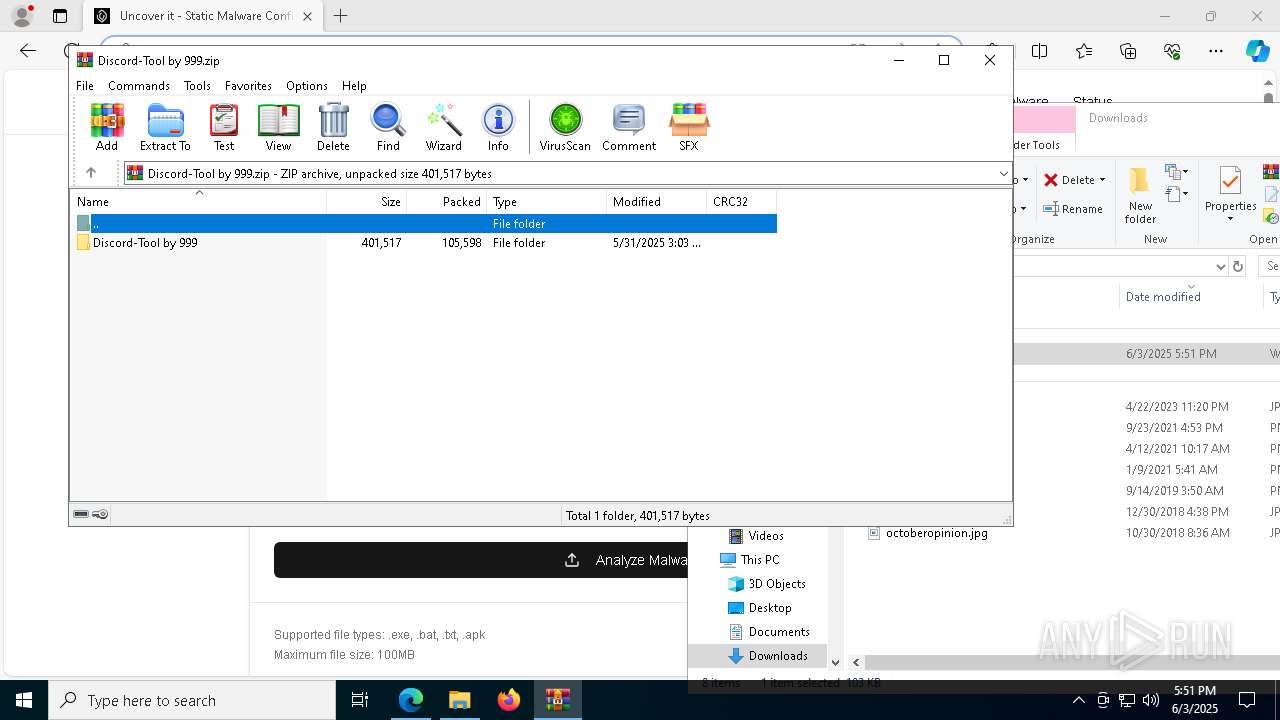Select the Uncover it browser tab
Screen dimensions: 1280x720
pos(201,16)
